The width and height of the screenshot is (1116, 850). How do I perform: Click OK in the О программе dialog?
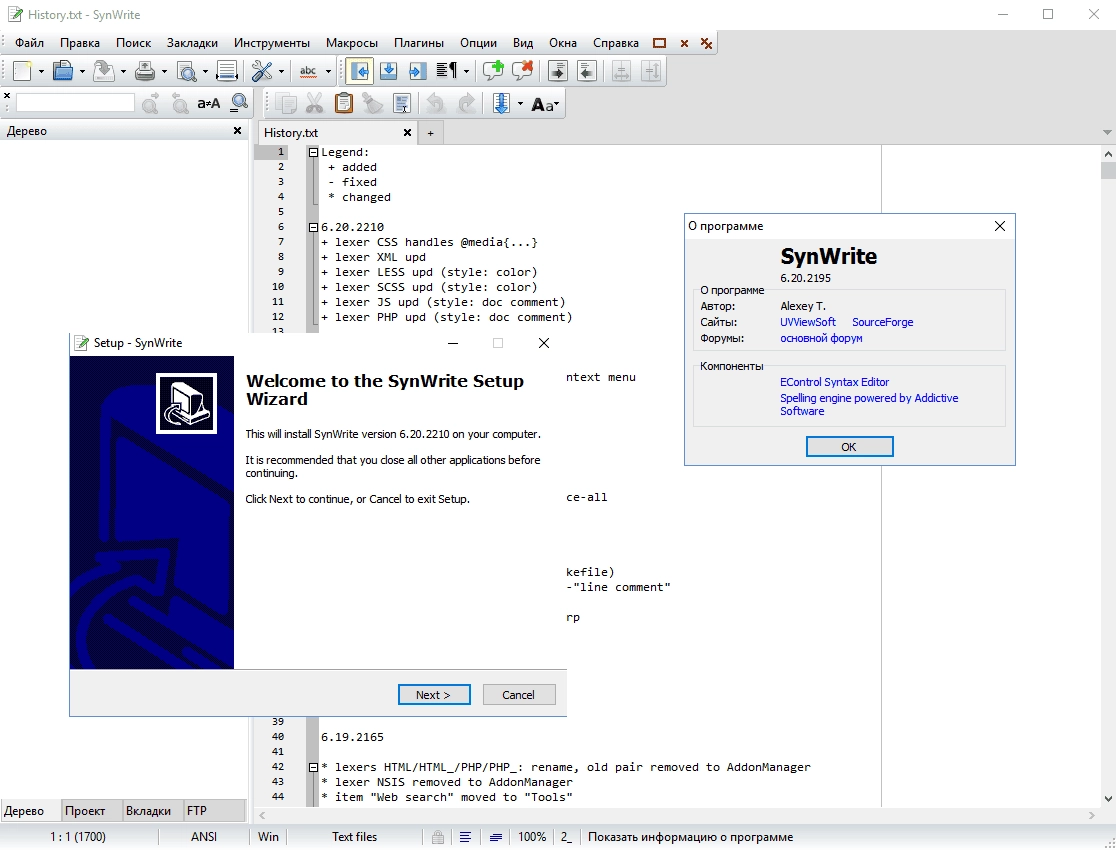(849, 447)
